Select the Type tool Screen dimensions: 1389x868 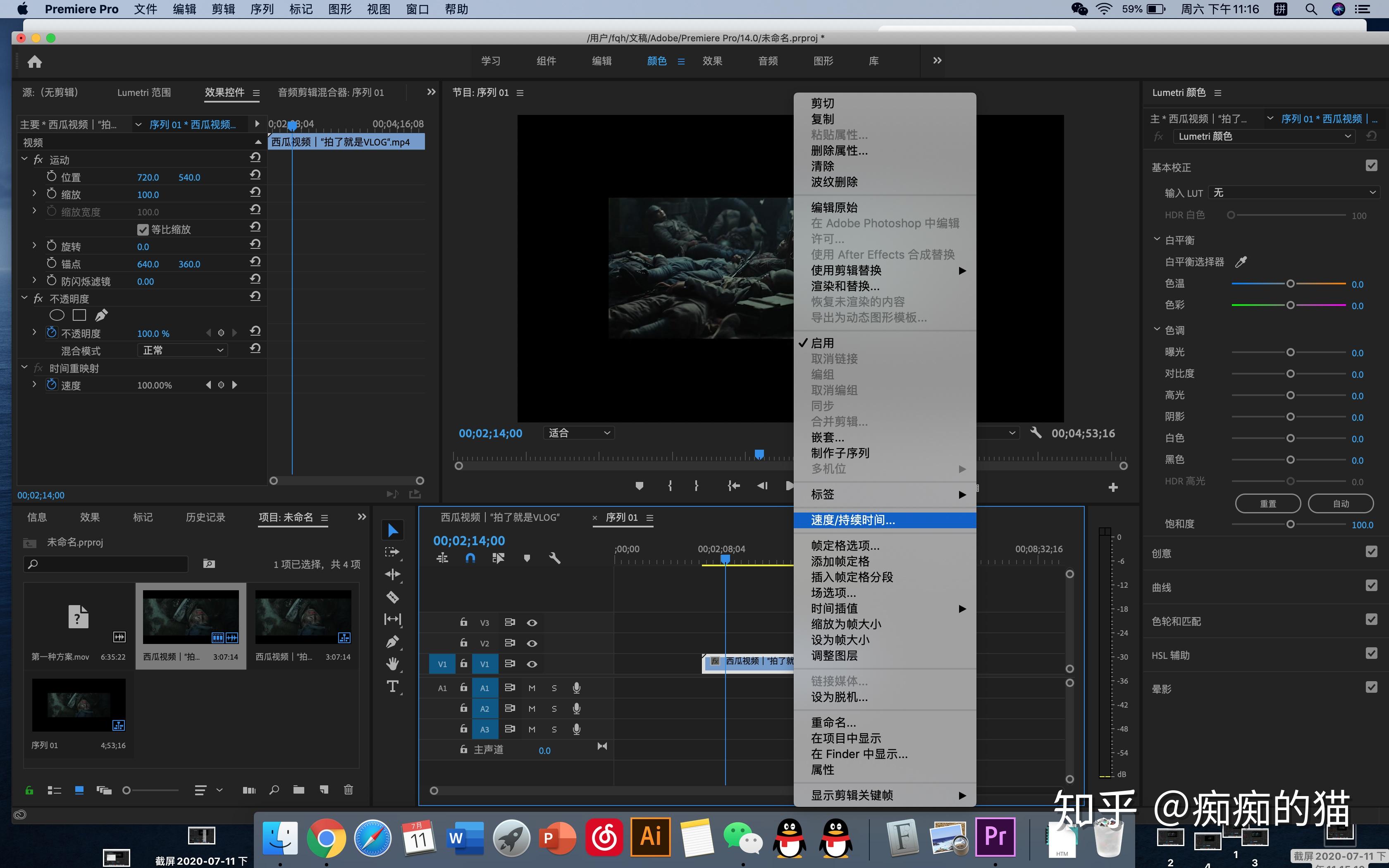click(x=393, y=687)
